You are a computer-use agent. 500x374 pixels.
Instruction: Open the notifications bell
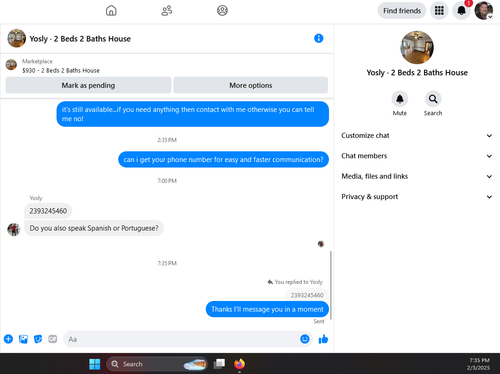click(461, 11)
